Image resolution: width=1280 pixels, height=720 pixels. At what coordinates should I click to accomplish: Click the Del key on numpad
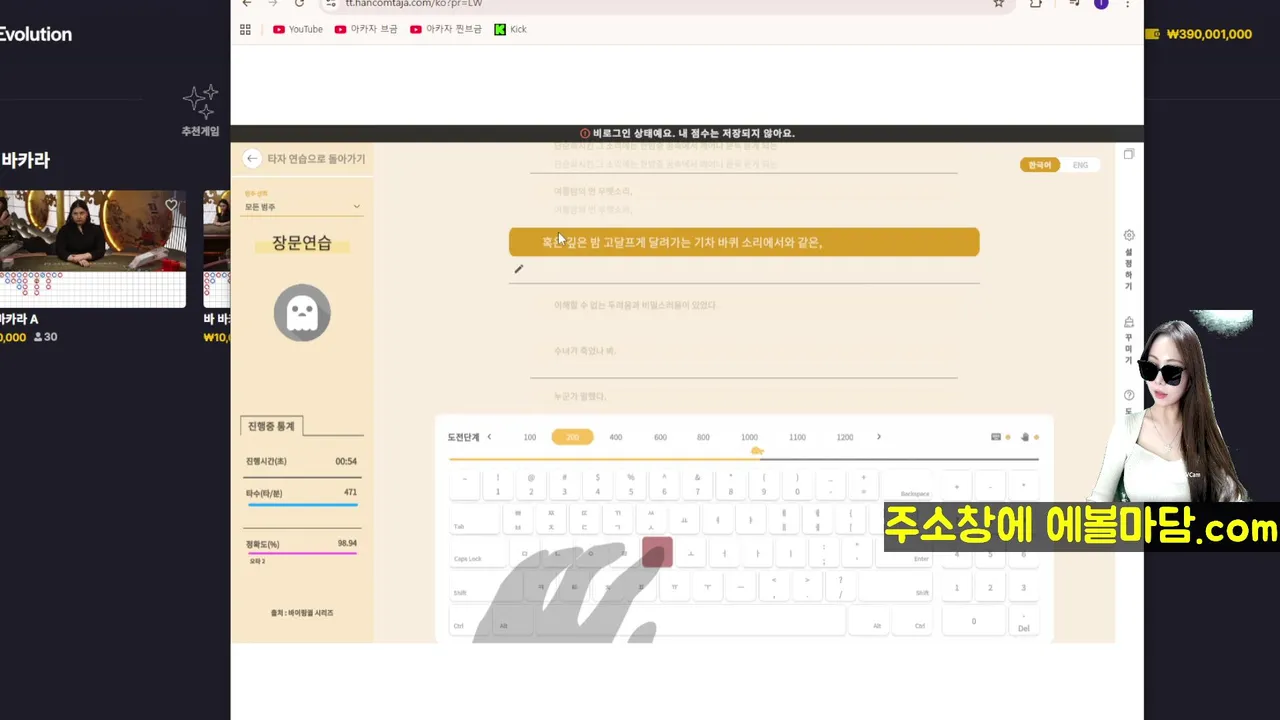(1023, 621)
